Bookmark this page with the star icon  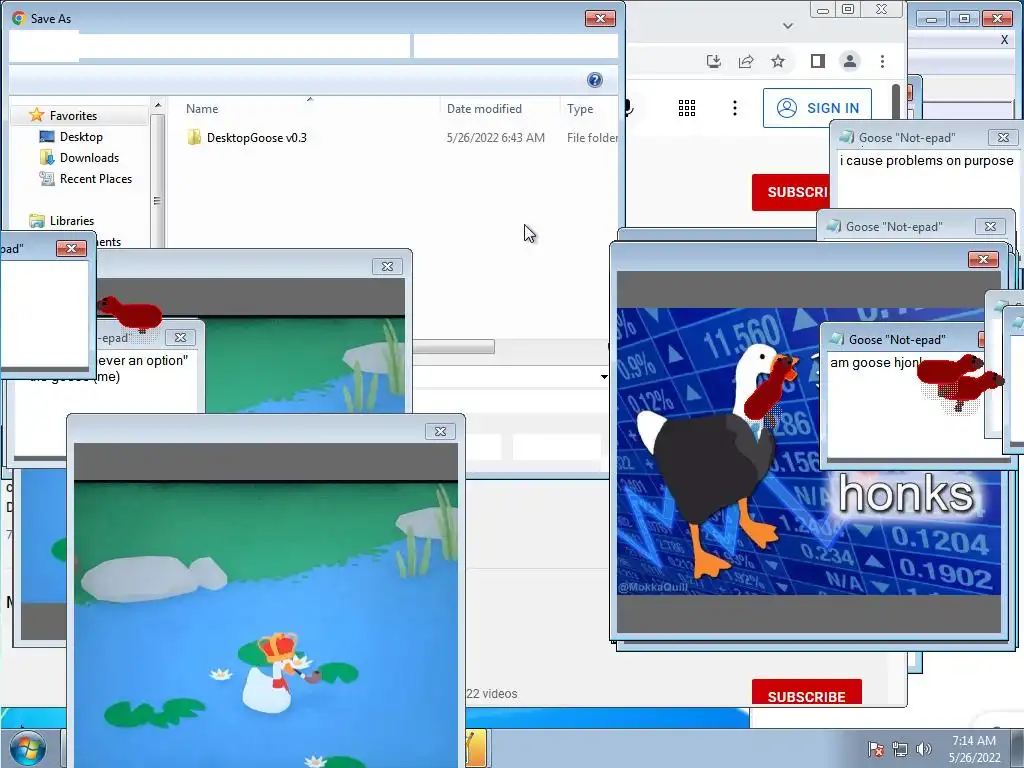778,61
